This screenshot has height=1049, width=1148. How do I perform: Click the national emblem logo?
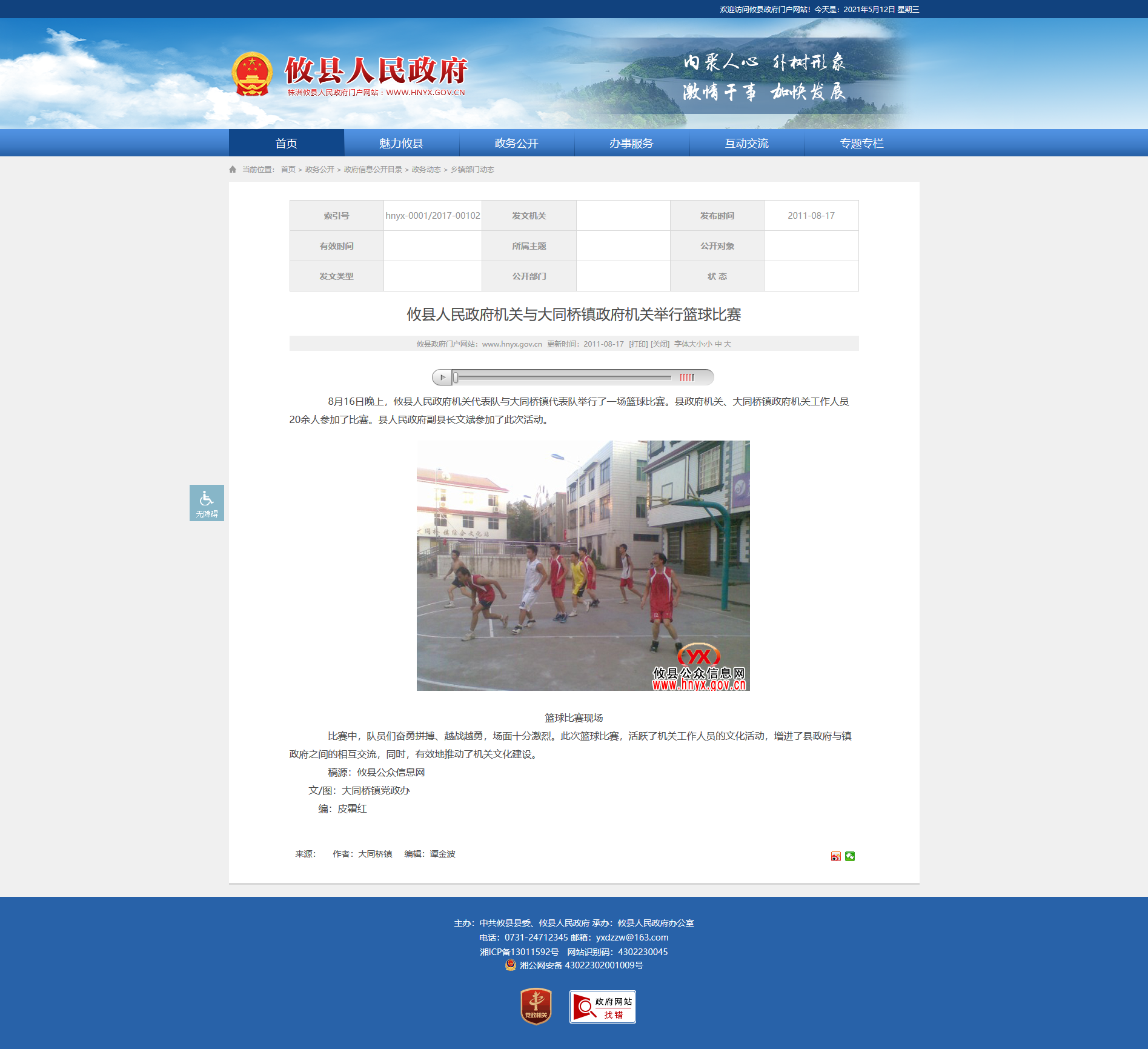pos(252,74)
